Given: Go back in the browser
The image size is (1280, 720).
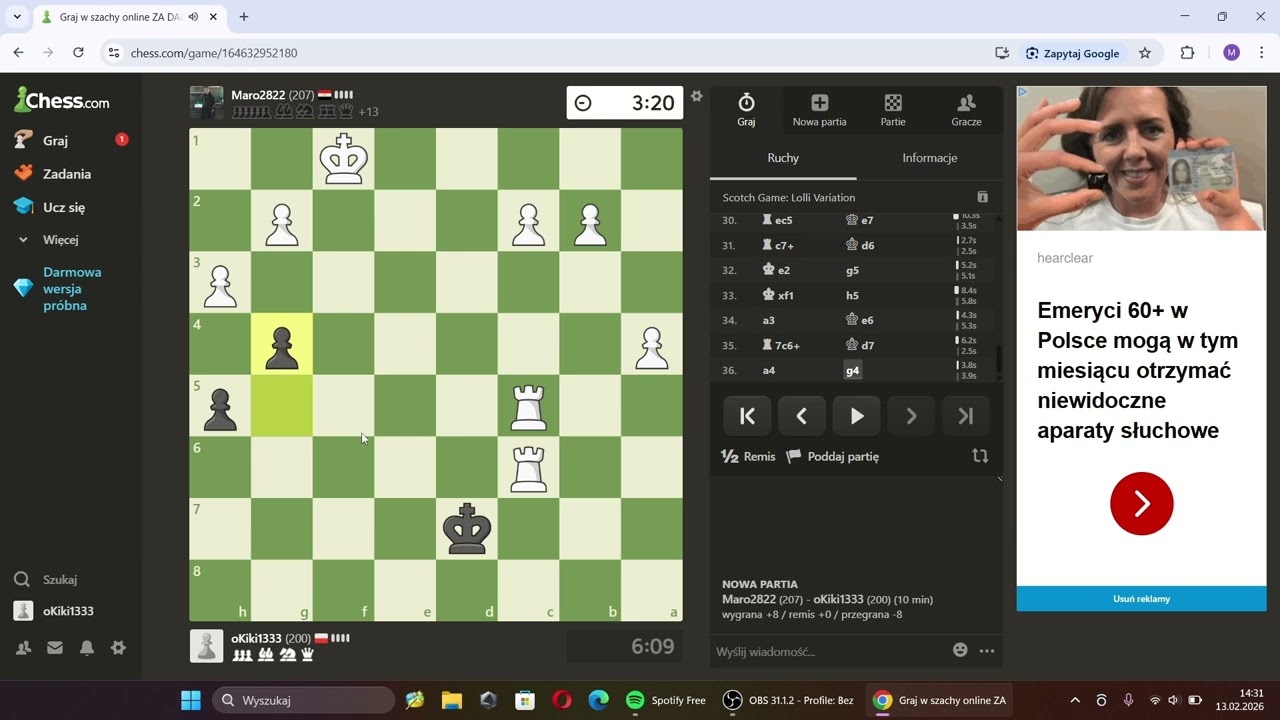Looking at the screenshot, I should pos(18,53).
